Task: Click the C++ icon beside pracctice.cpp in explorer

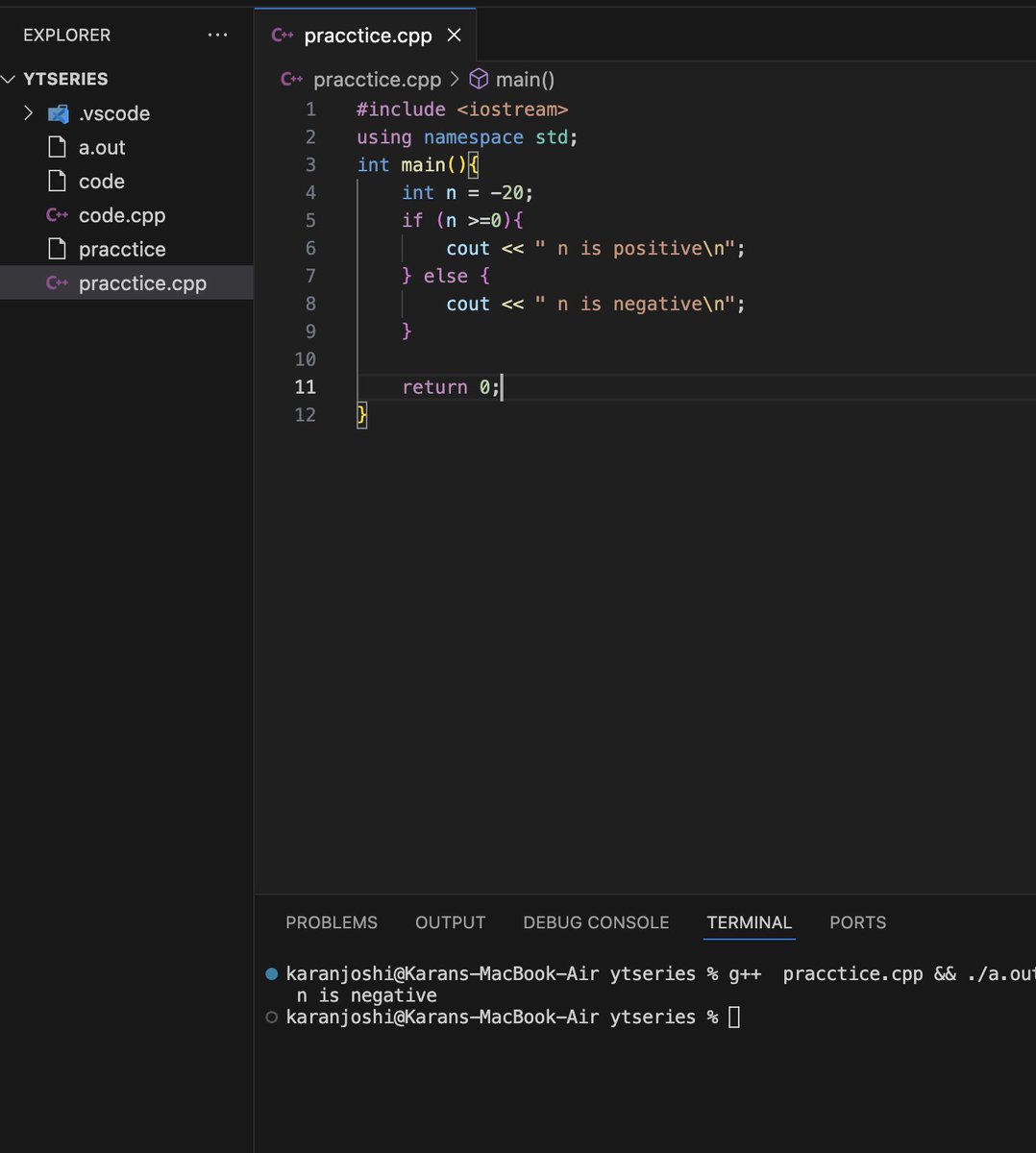Action: (x=58, y=283)
